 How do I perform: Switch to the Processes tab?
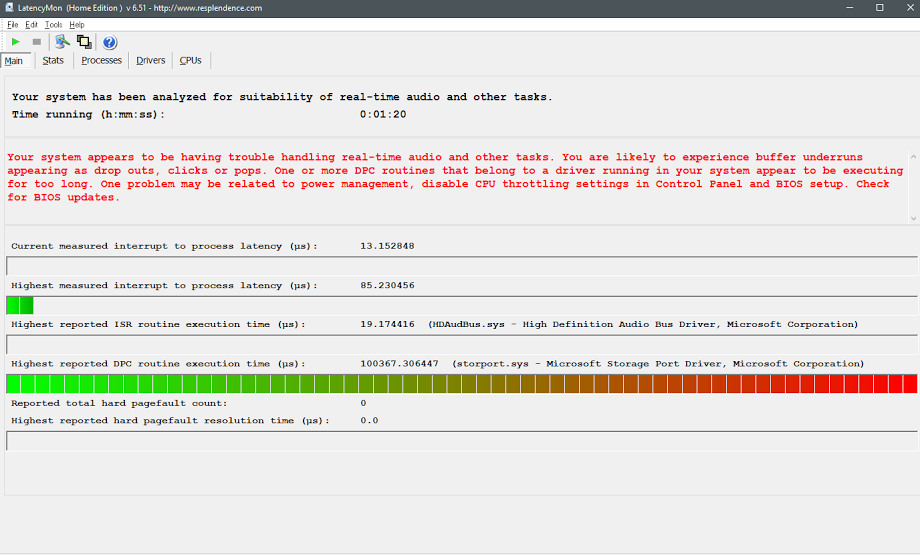(x=102, y=60)
